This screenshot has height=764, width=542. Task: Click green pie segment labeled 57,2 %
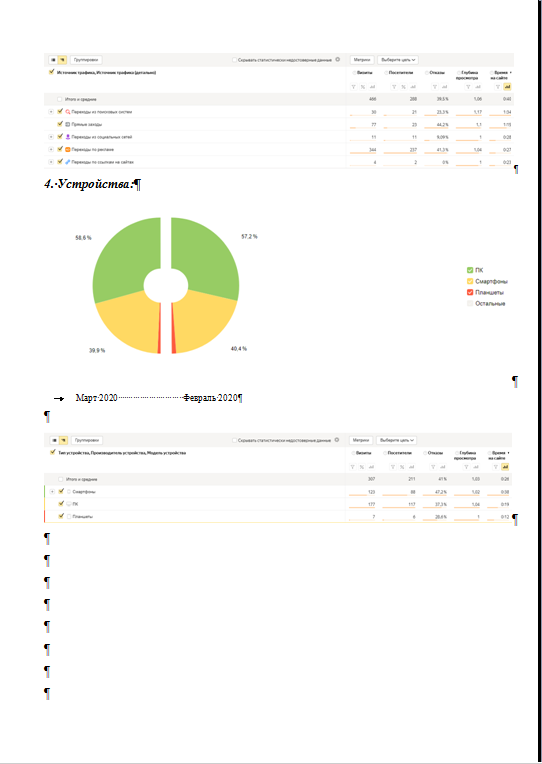[x=207, y=256]
